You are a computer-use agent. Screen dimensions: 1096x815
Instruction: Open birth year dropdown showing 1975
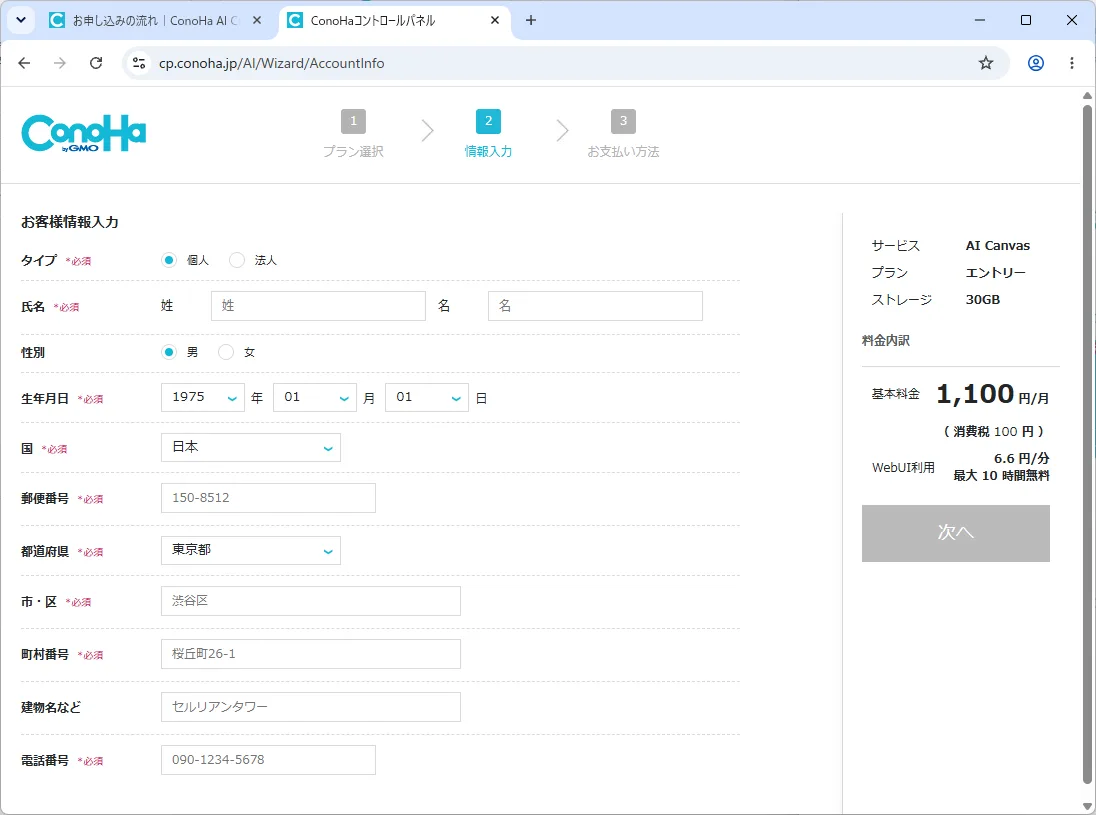(x=203, y=397)
